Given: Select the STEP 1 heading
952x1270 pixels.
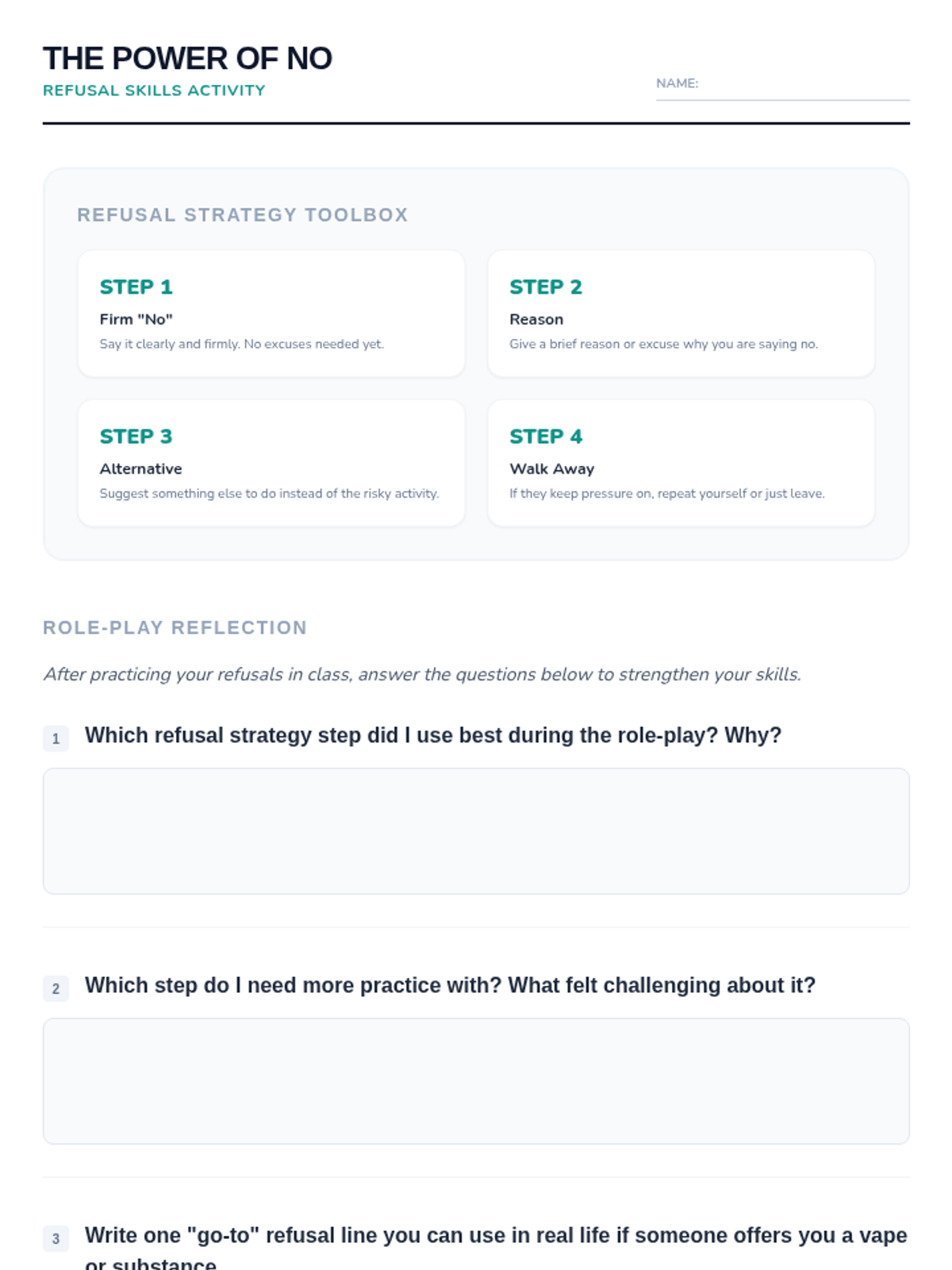Looking at the screenshot, I should [136, 287].
